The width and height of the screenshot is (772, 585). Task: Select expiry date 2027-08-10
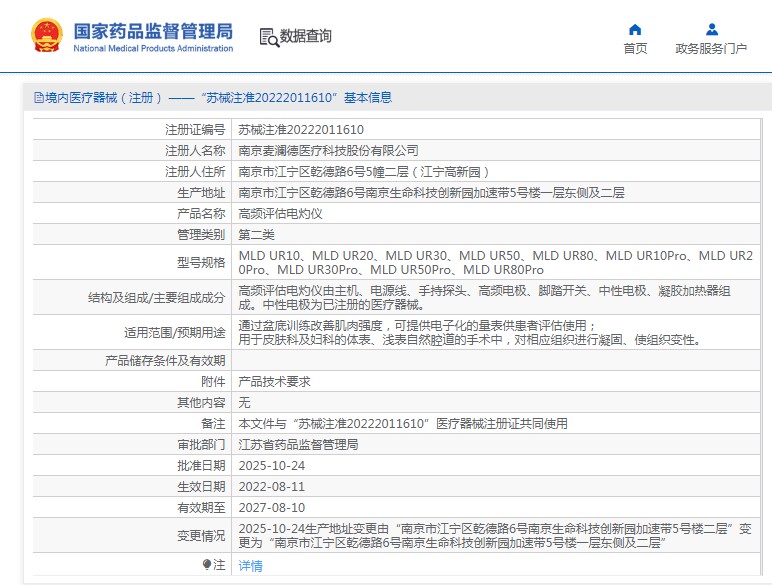coord(272,507)
